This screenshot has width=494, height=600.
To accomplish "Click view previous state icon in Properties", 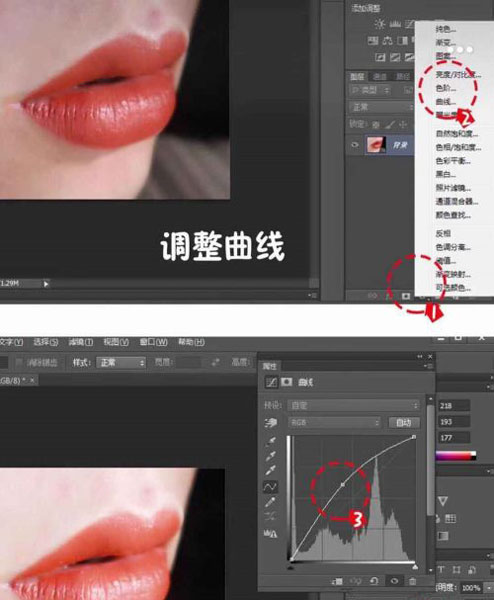I will [x=355, y=581].
